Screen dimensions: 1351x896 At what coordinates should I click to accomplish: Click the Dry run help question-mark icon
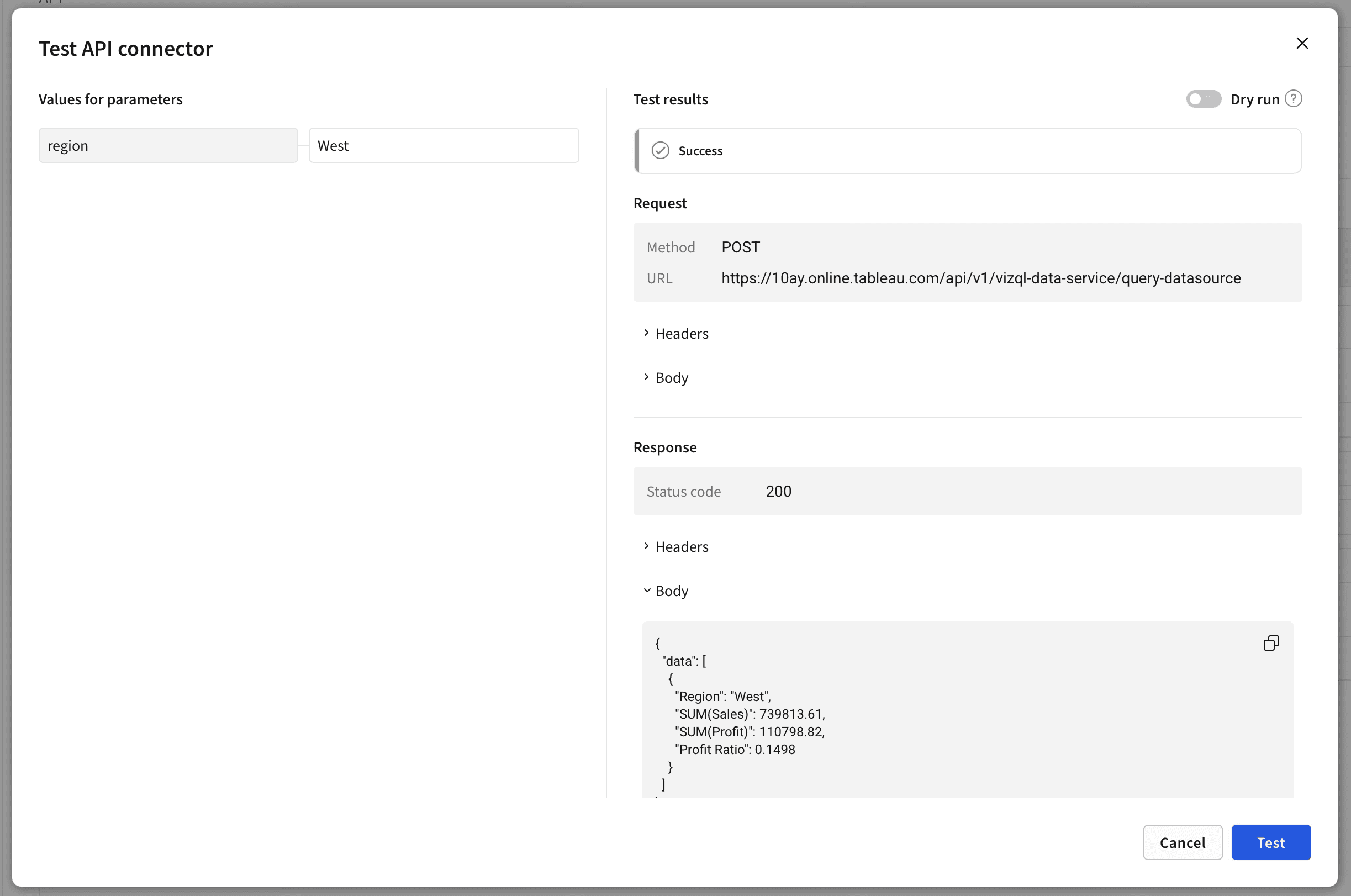[1294, 99]
